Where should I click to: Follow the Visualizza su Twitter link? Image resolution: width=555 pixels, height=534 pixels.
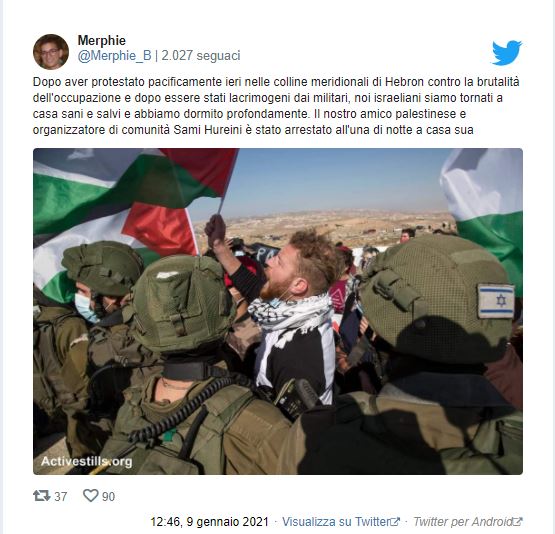tap(336, 522)
